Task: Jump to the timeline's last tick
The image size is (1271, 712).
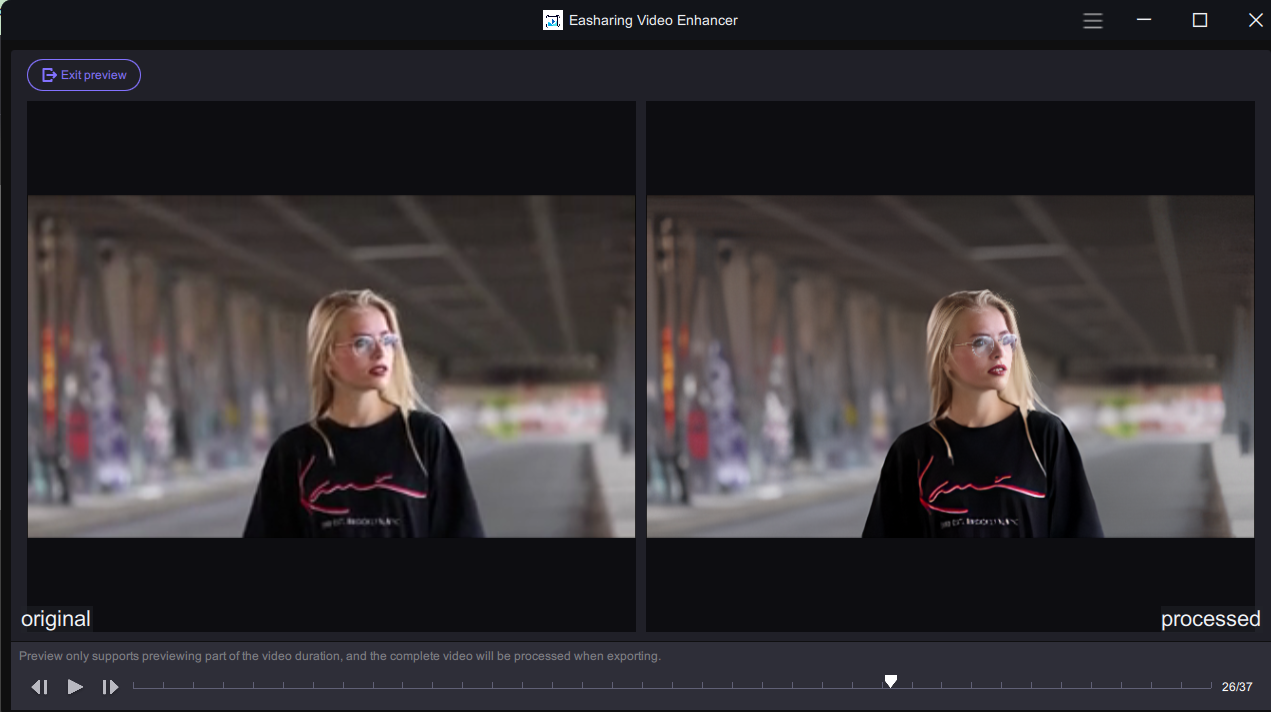Action: click(x=1211, y=686)
